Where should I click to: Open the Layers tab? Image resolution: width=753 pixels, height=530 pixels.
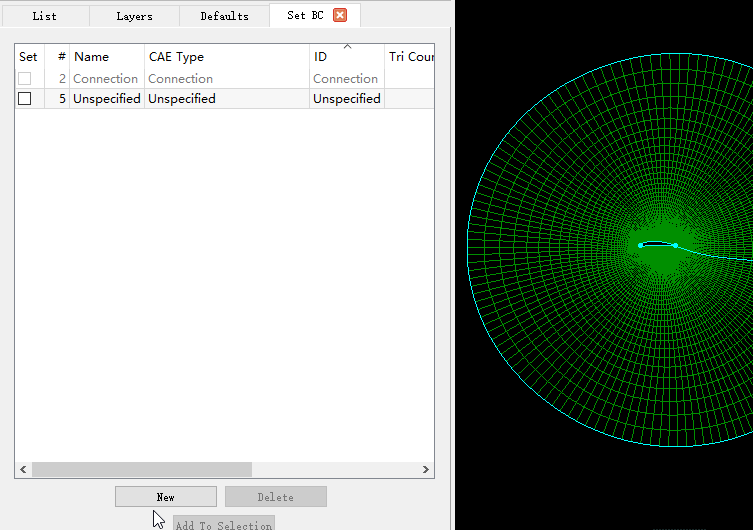tap(134, 16)
